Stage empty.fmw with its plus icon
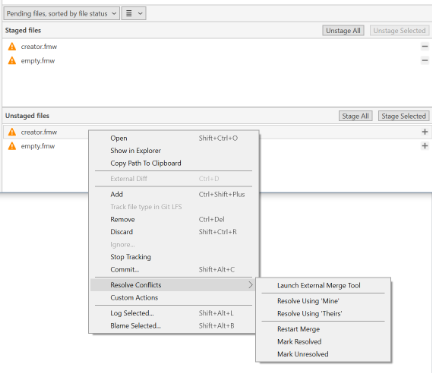Viewport: 432px width, 373px height. [x=425, y=146]
